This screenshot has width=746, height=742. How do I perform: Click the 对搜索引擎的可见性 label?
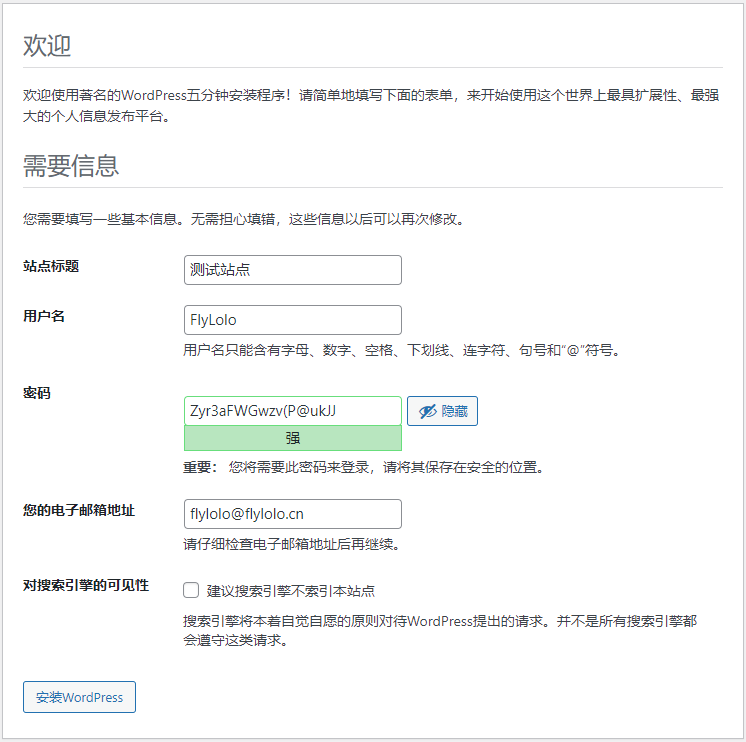pyautogui.click(x=86, y=585)
